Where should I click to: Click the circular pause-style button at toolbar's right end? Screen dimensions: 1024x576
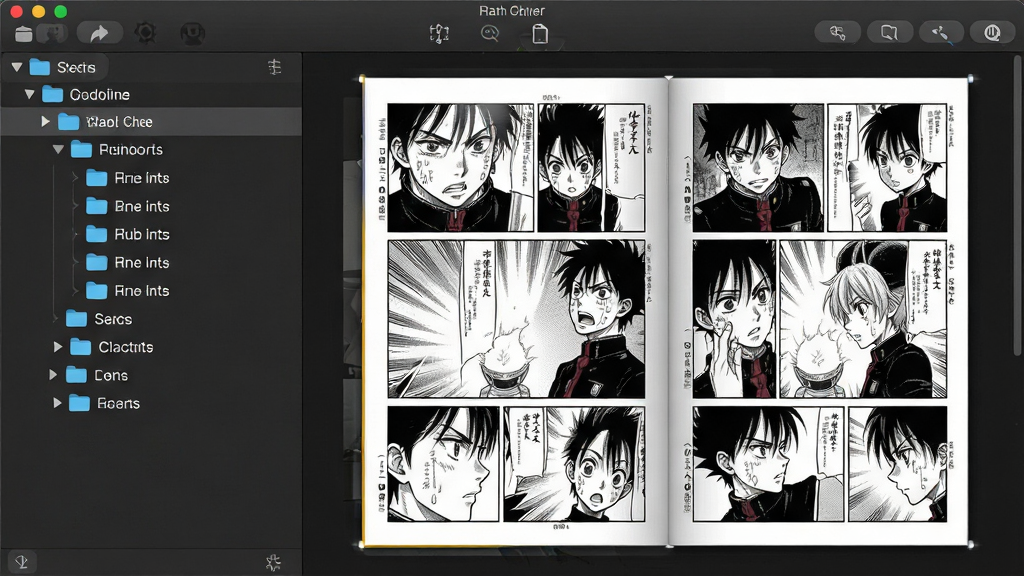[x=992, y=32]
